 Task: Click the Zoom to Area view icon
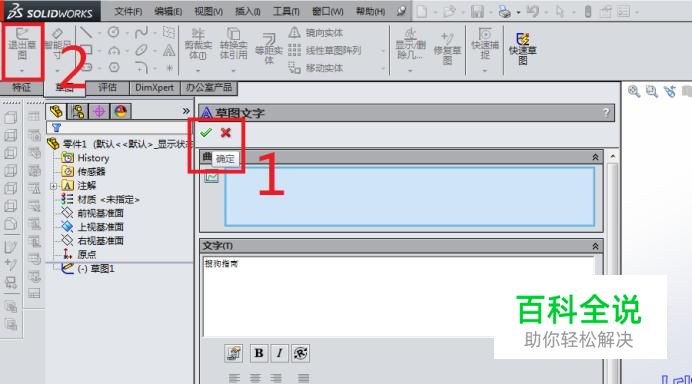coord(651,91)
